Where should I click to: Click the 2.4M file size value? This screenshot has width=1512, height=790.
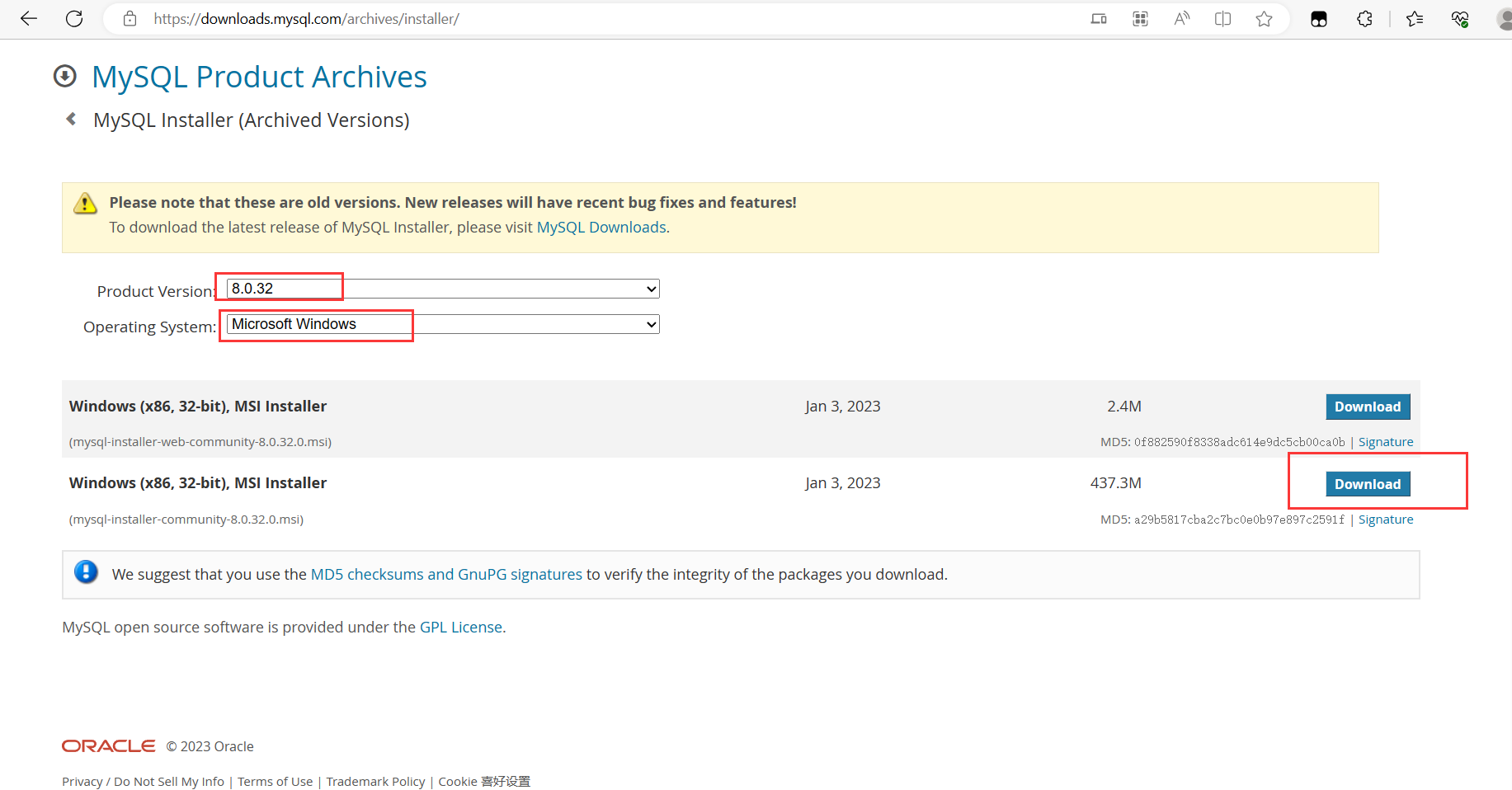1124,407
